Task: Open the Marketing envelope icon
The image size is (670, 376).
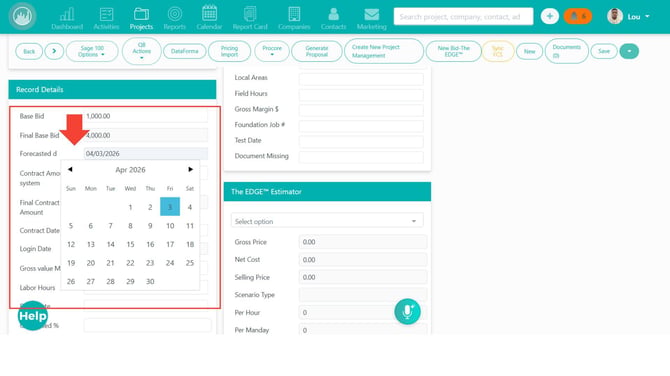Action: (371, 15)
